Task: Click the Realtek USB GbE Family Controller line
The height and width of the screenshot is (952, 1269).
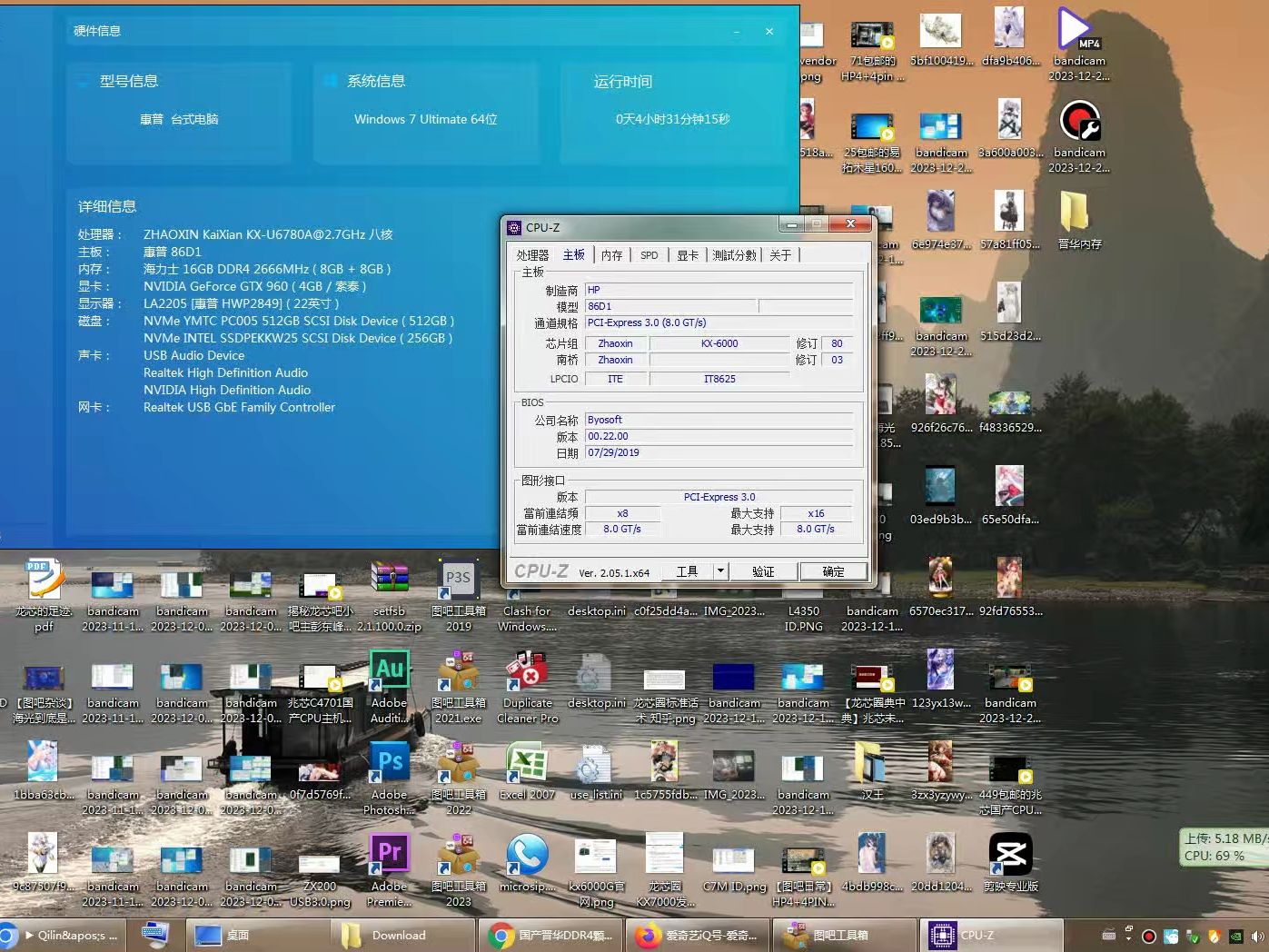Action: coord(239,407)
